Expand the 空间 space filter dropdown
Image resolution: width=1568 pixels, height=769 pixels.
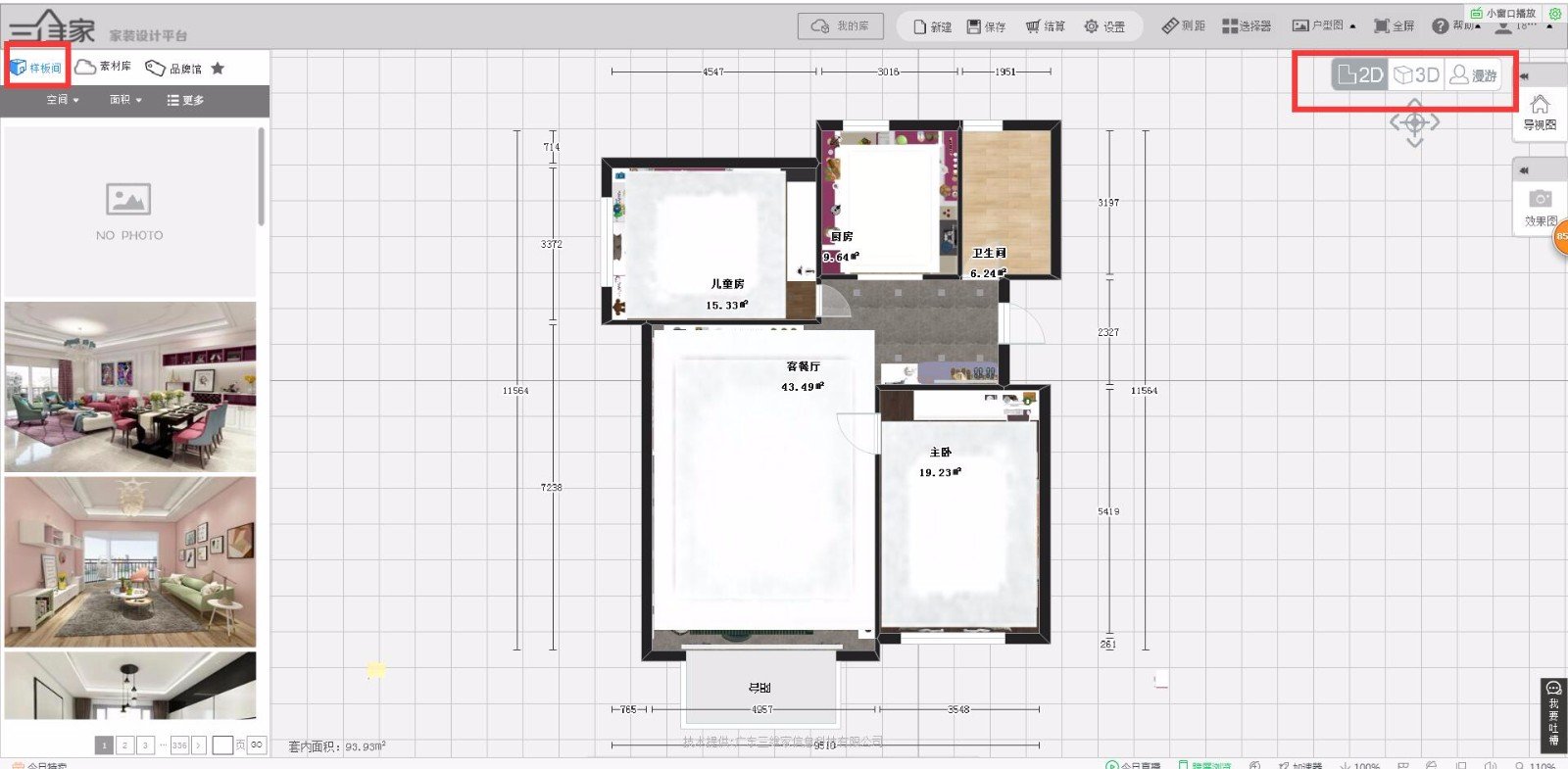tap(63, 100)
